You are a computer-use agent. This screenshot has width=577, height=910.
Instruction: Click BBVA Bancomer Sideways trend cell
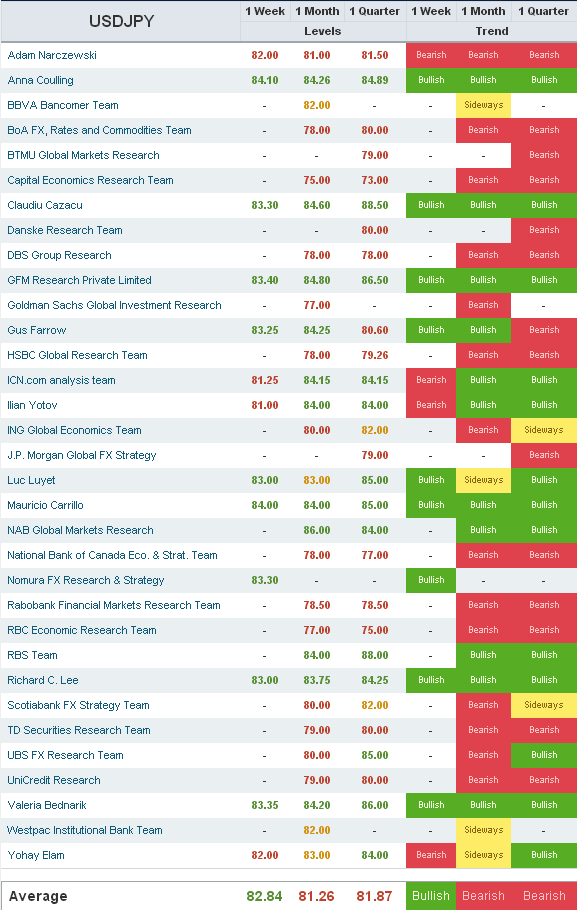484,105
